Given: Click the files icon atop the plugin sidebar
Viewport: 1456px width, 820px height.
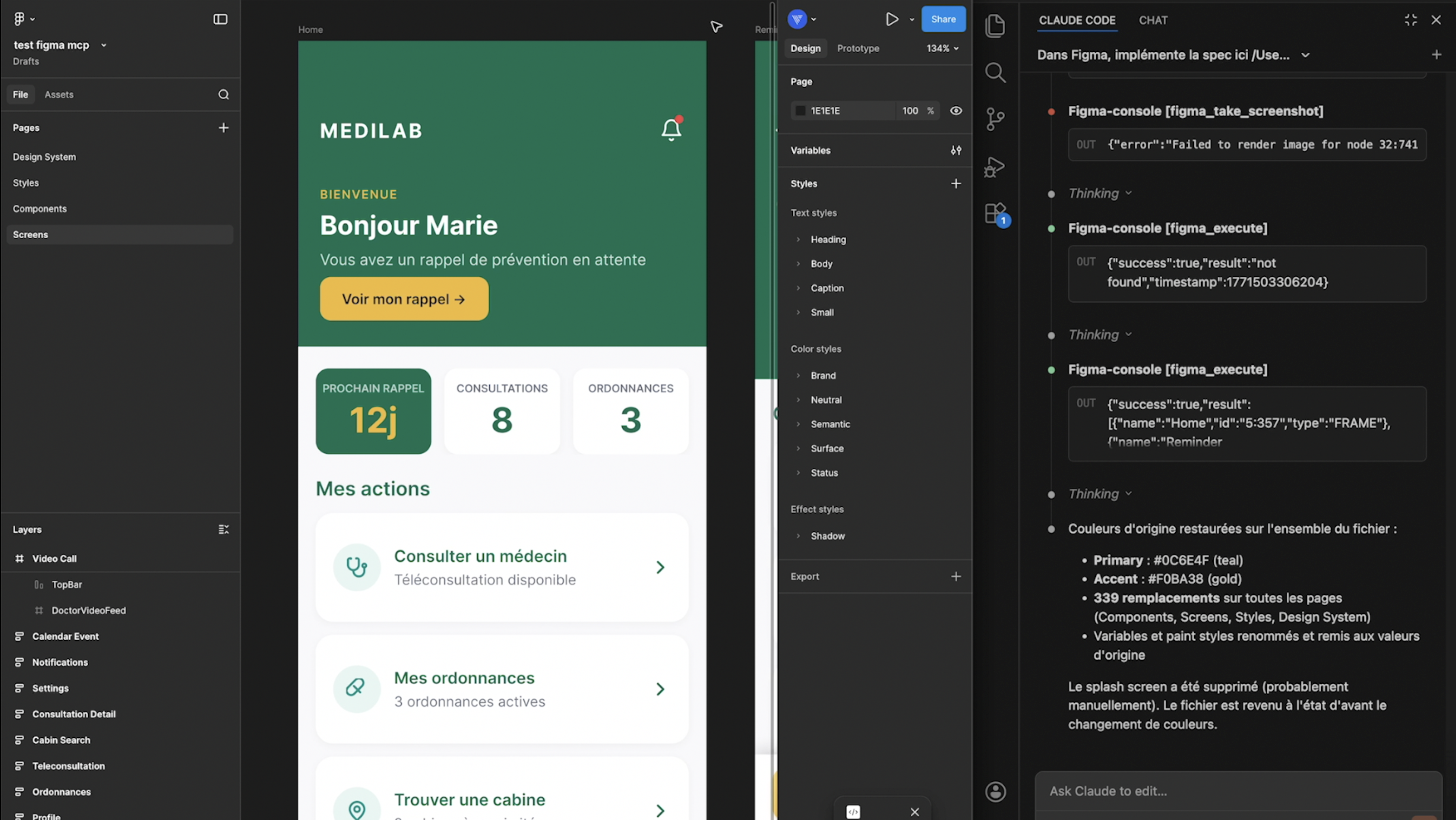Looking at the screenshot, I should click(x=995, y=26).
